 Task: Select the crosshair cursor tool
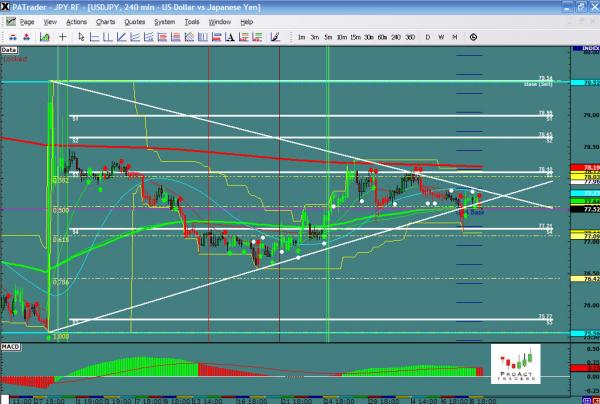(64, 36)
